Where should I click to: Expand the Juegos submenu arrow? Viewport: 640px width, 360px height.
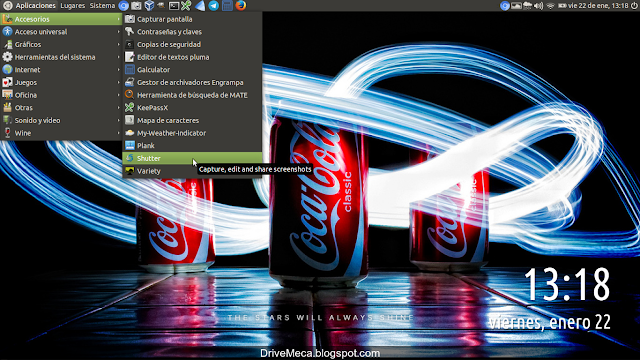point(118,82)
